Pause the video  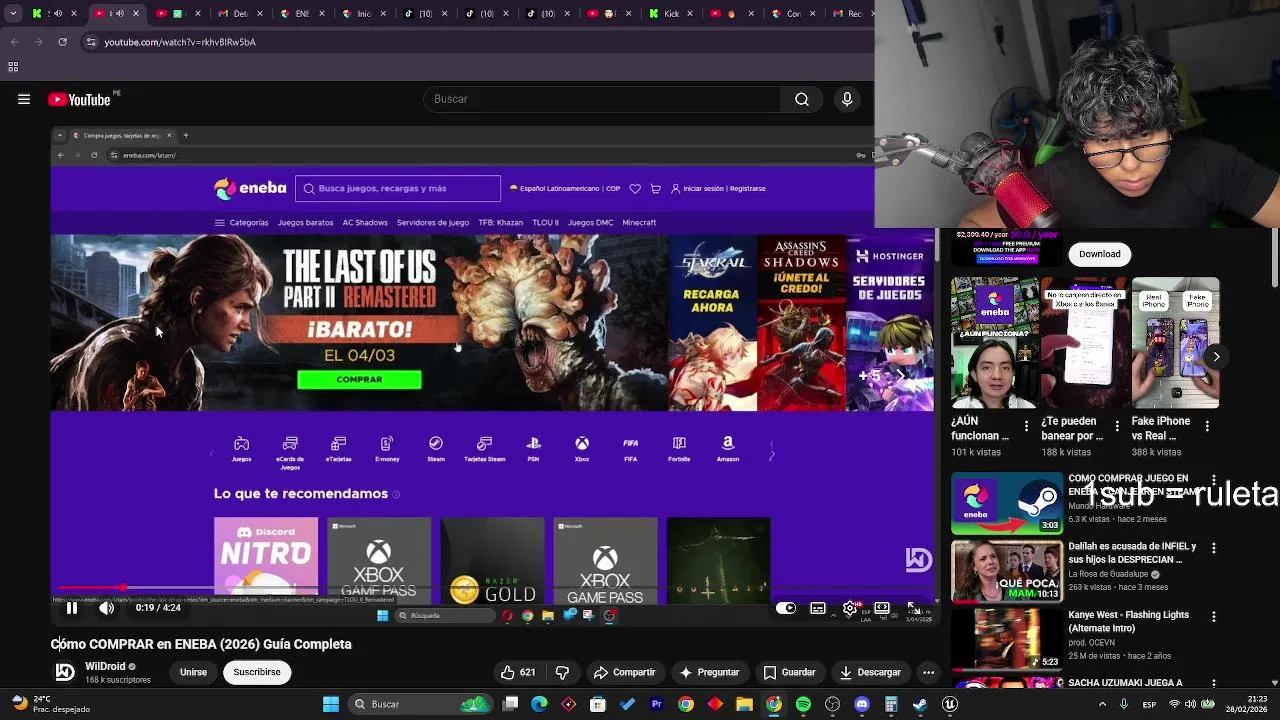pos(72,607)
